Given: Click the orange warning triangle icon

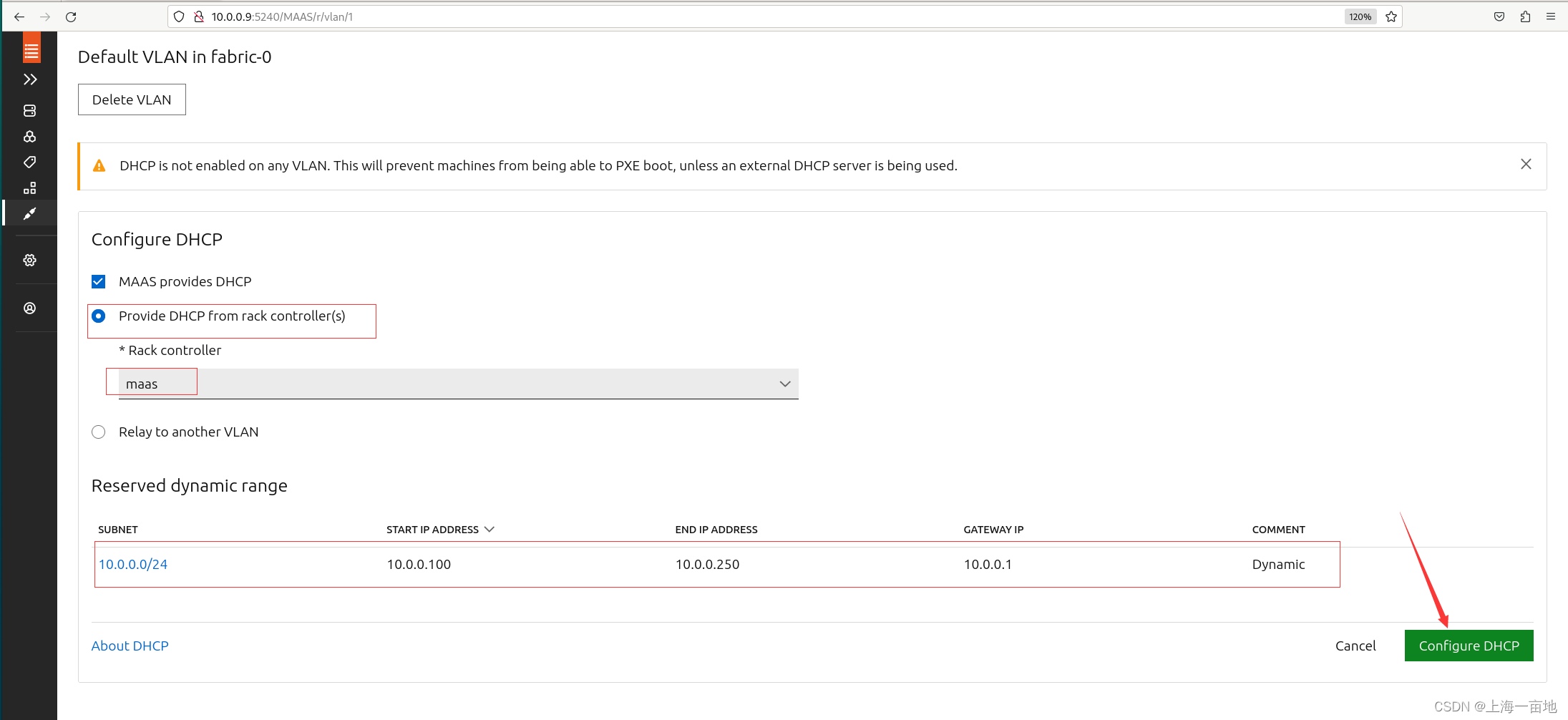Looking at the screenshot, I should coord(99,166).
